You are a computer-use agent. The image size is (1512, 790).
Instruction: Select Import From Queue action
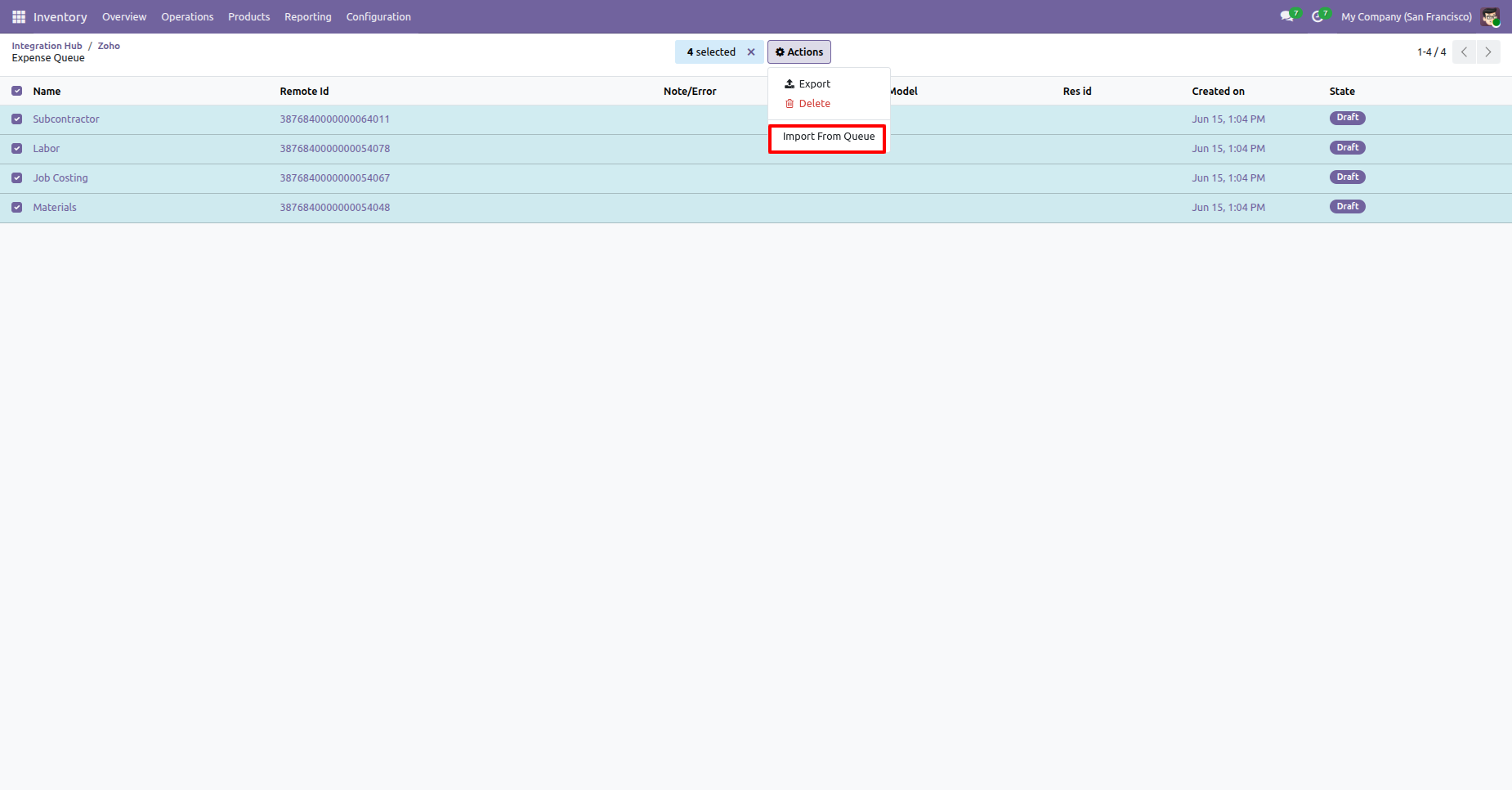[829, 137]
